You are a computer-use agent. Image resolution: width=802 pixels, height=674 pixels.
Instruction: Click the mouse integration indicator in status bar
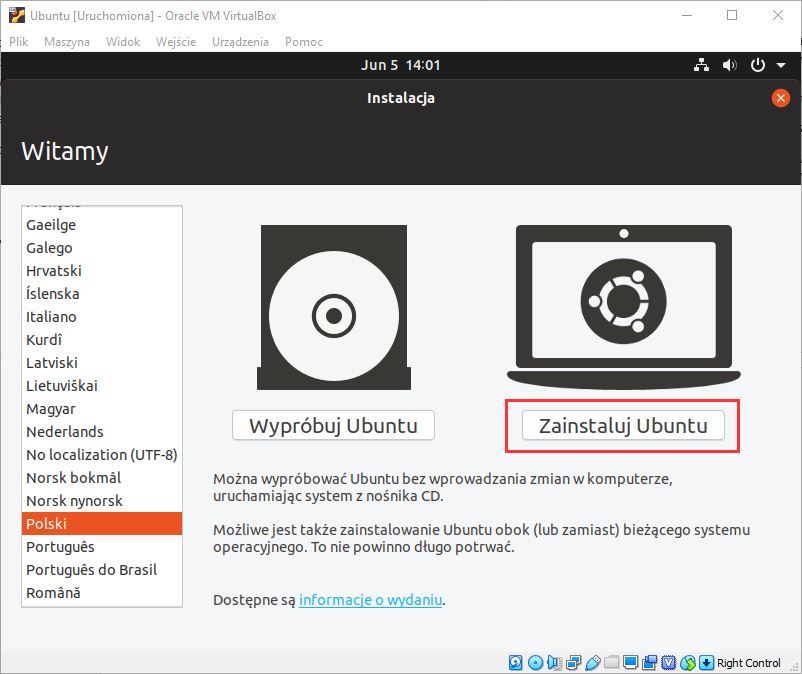point(688,663)
